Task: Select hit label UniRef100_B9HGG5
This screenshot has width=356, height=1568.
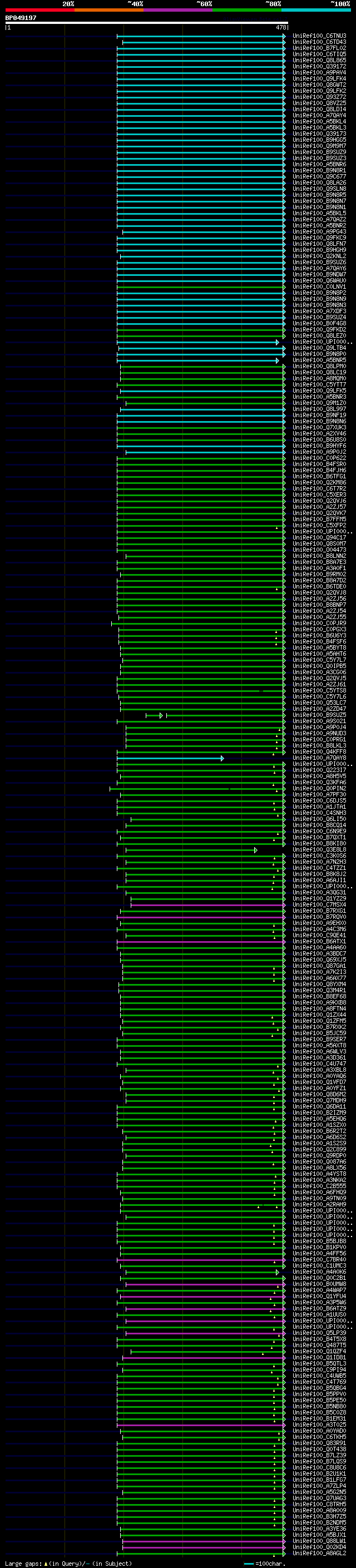Action: tap(319, 140)
